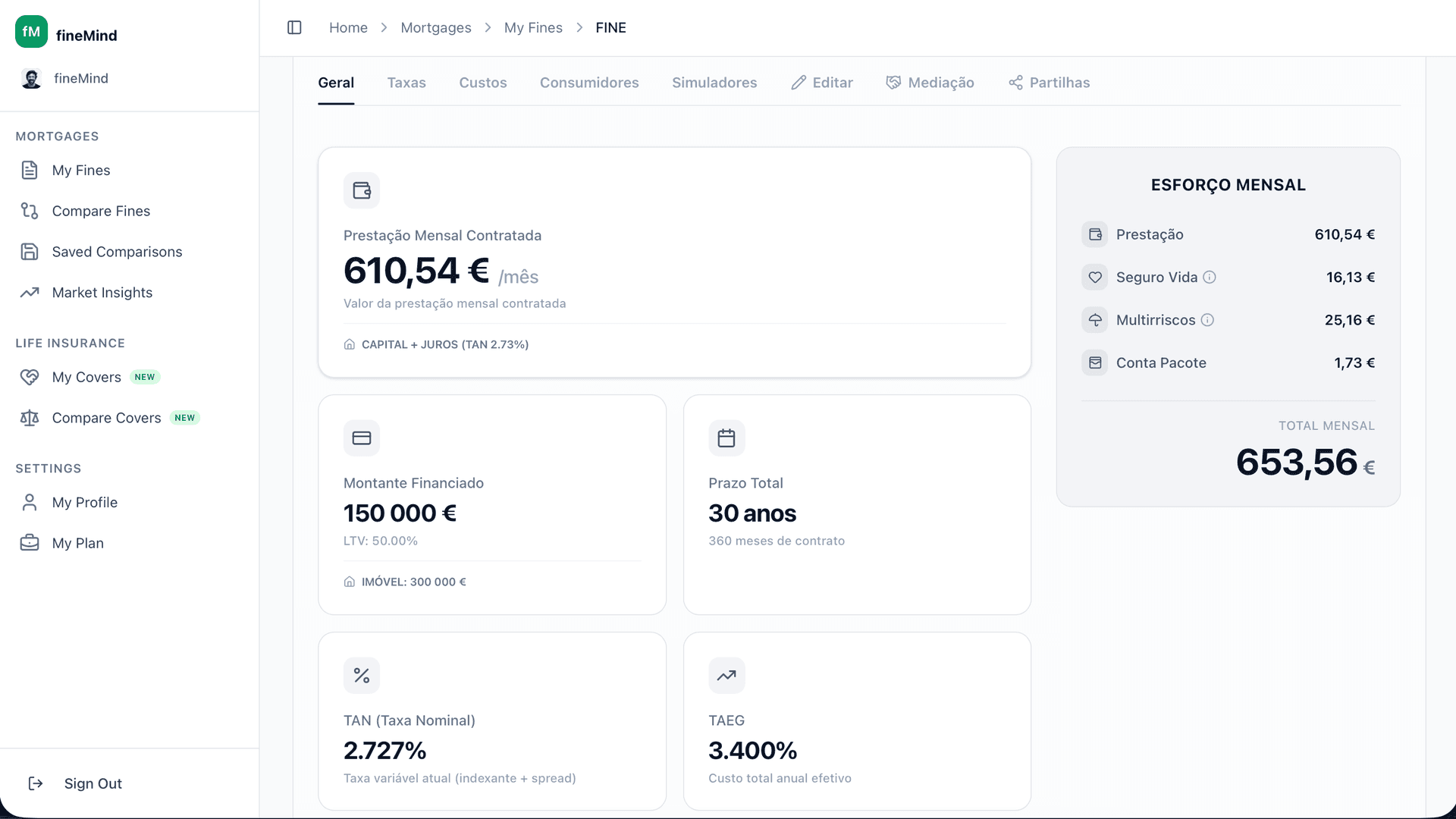Open the Simuladores tab

pos(714,83)
